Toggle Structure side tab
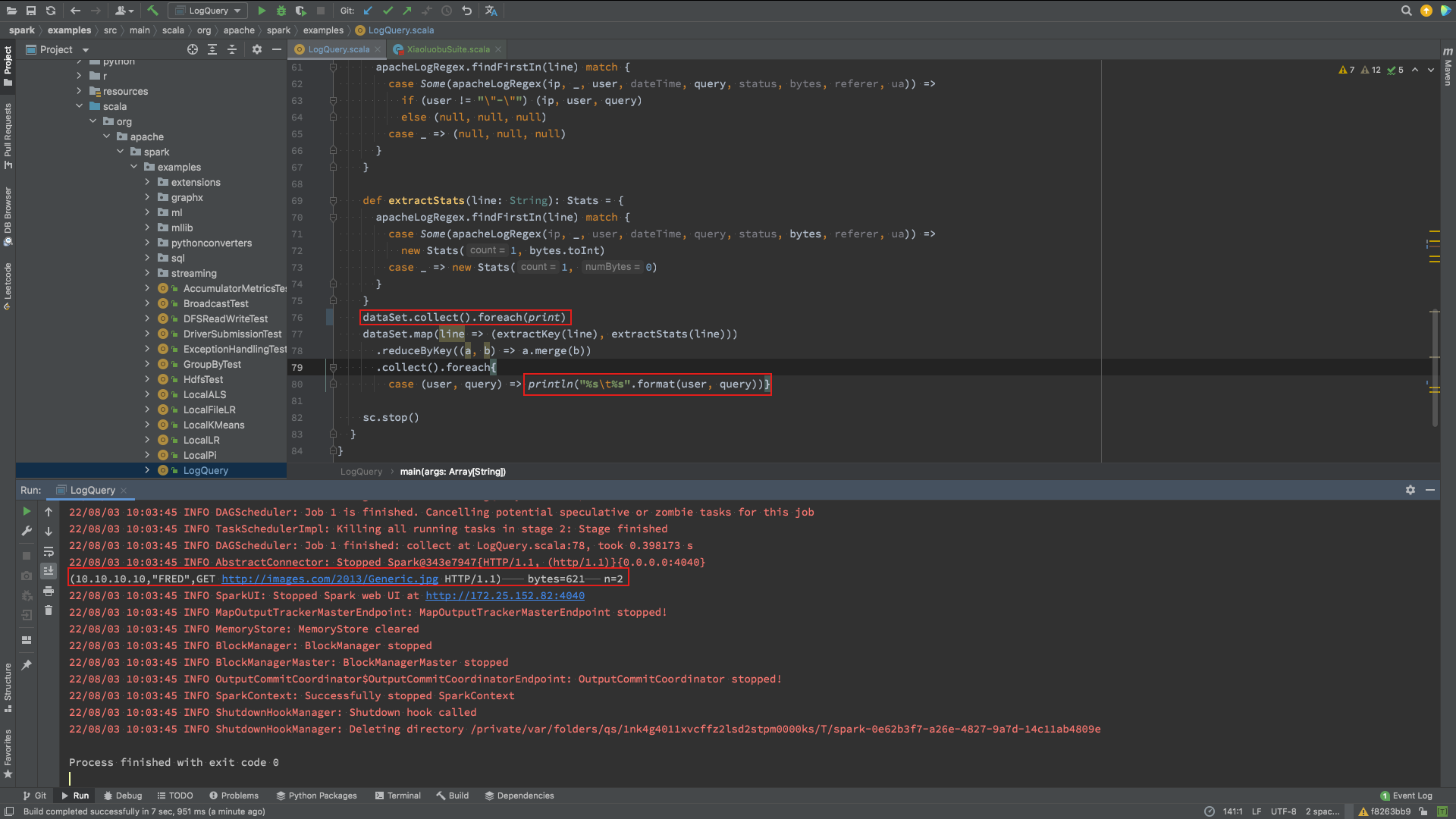 (x=8, y=688)
